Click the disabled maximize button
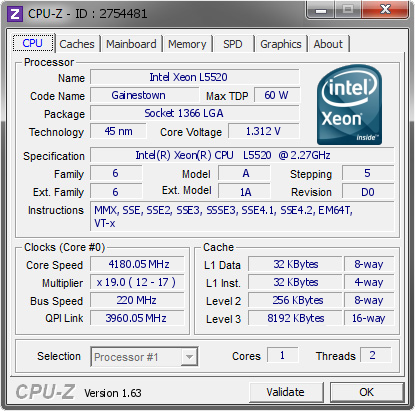 coord(348,10)
